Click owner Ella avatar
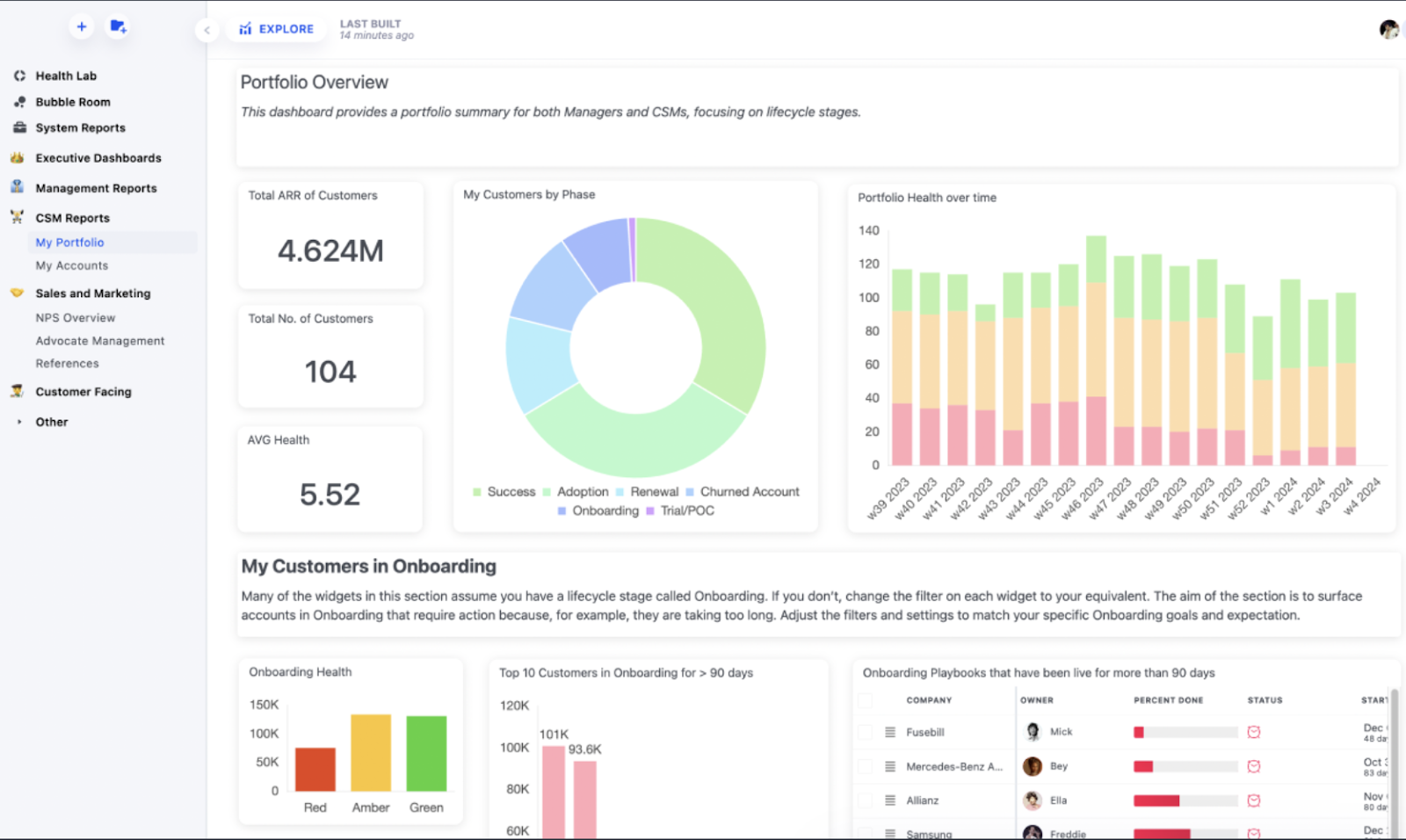1406x840 pixels. click(1033, 800)
